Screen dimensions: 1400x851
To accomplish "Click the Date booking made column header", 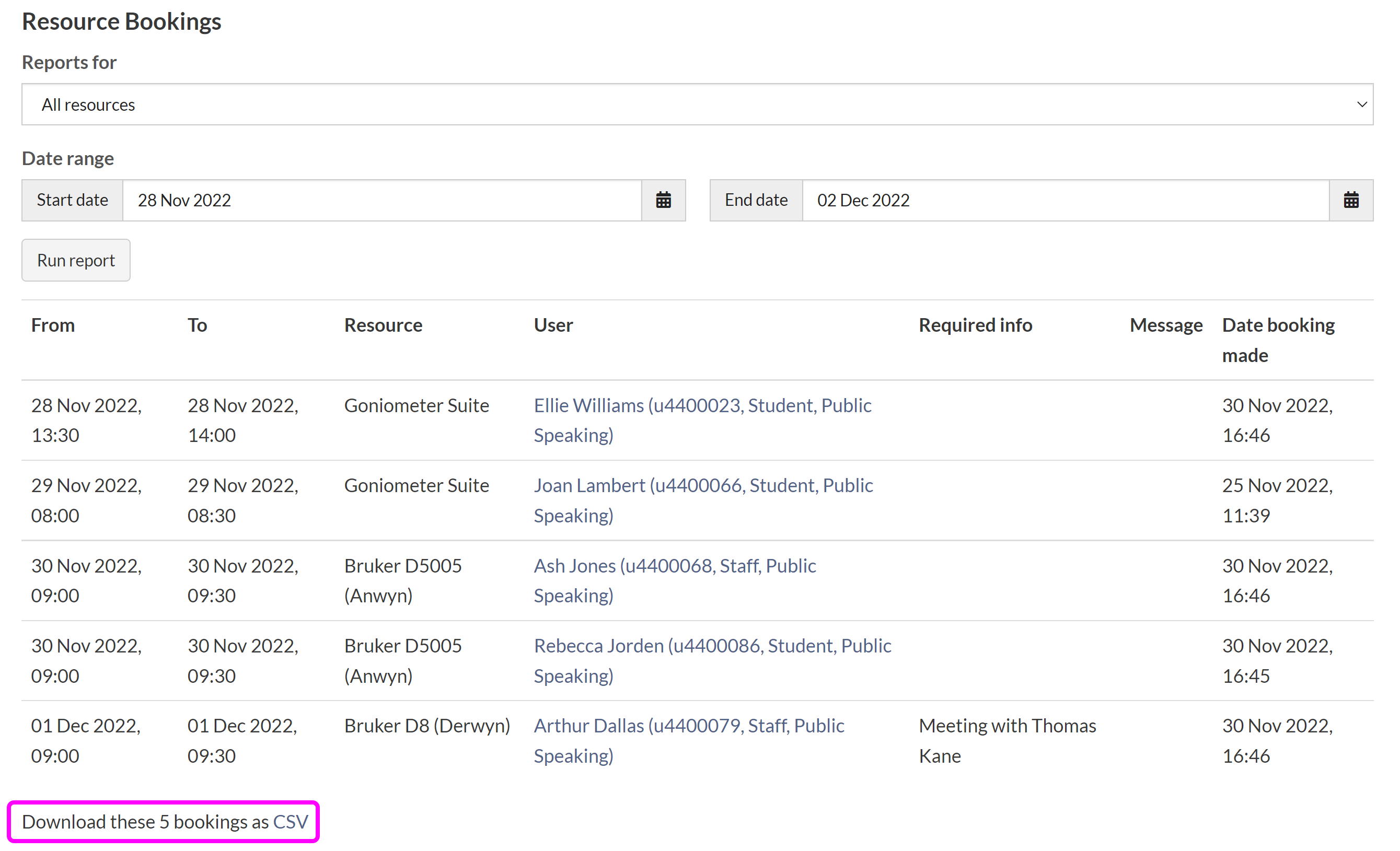I will tap(1277, 340).
